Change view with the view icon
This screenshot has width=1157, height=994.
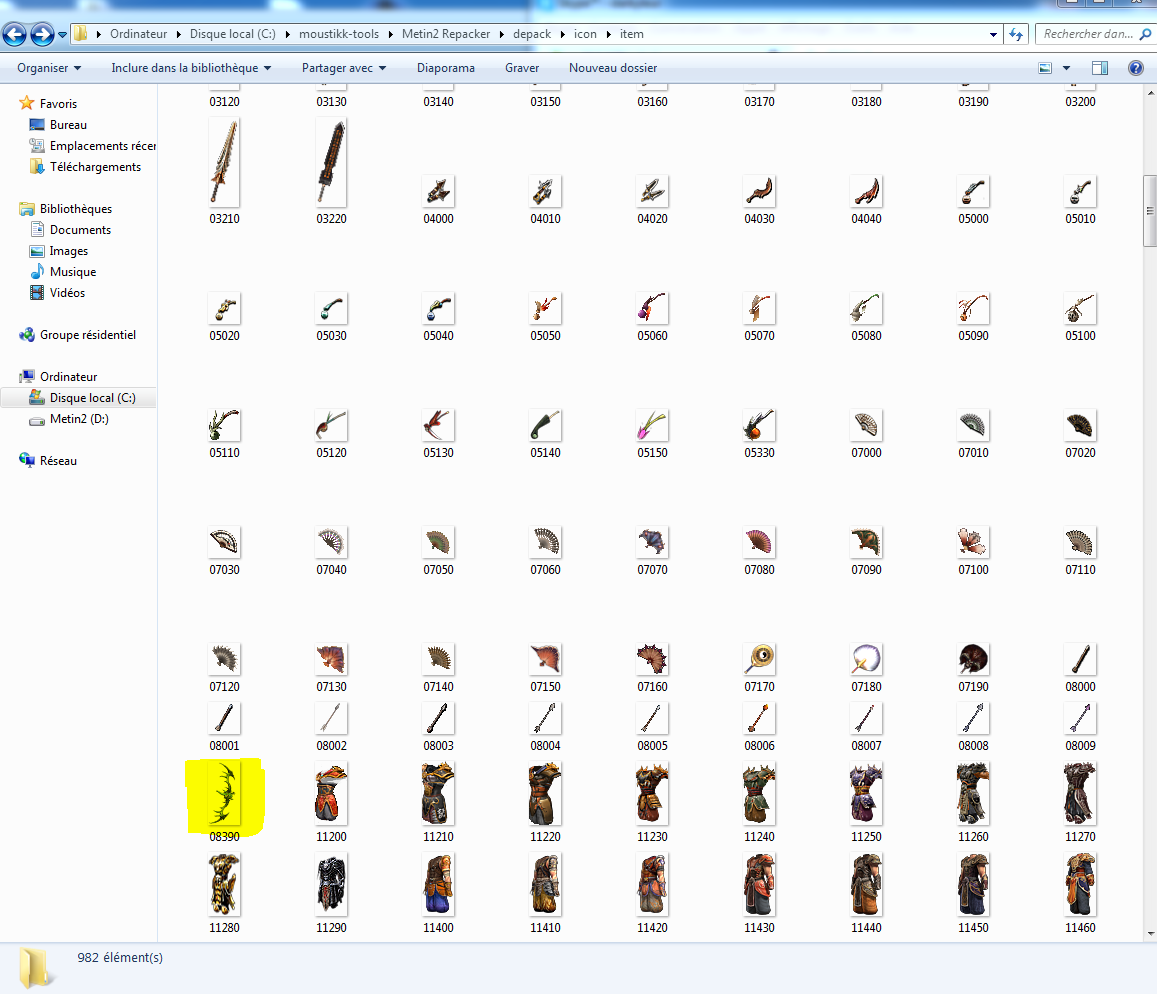tap(1045, 68)
